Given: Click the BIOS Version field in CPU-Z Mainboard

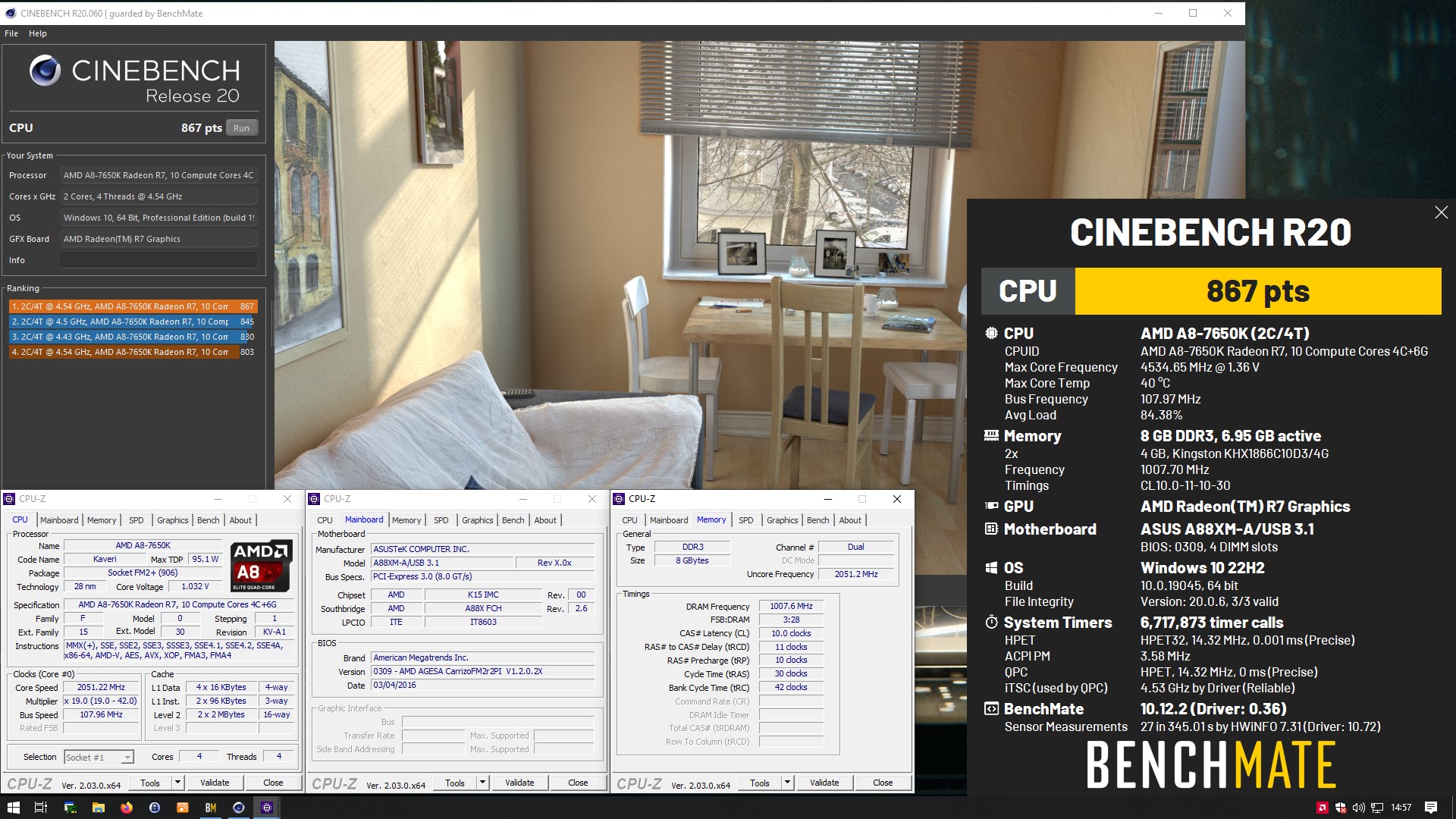Looking at the screenshot, I should (482, 672).
